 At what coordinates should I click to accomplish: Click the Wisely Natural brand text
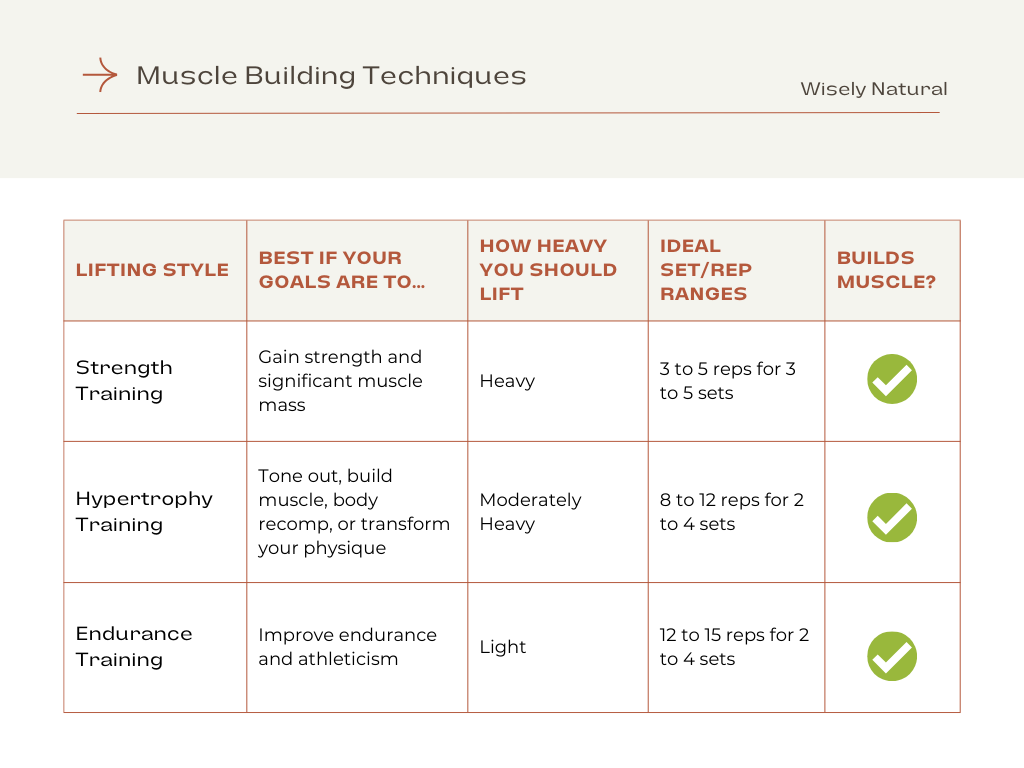pos(873,89)
